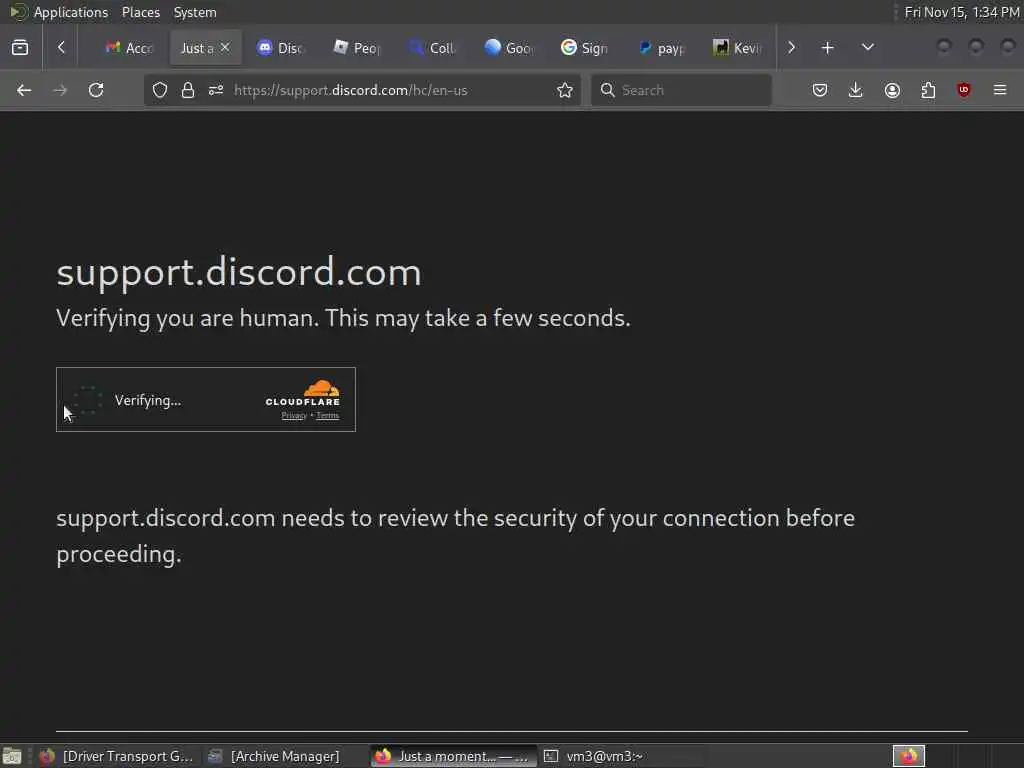The image size is (1024, 768).
Task: Go back to the previous page
Action: pyautogui.click(x=24, y=90)
